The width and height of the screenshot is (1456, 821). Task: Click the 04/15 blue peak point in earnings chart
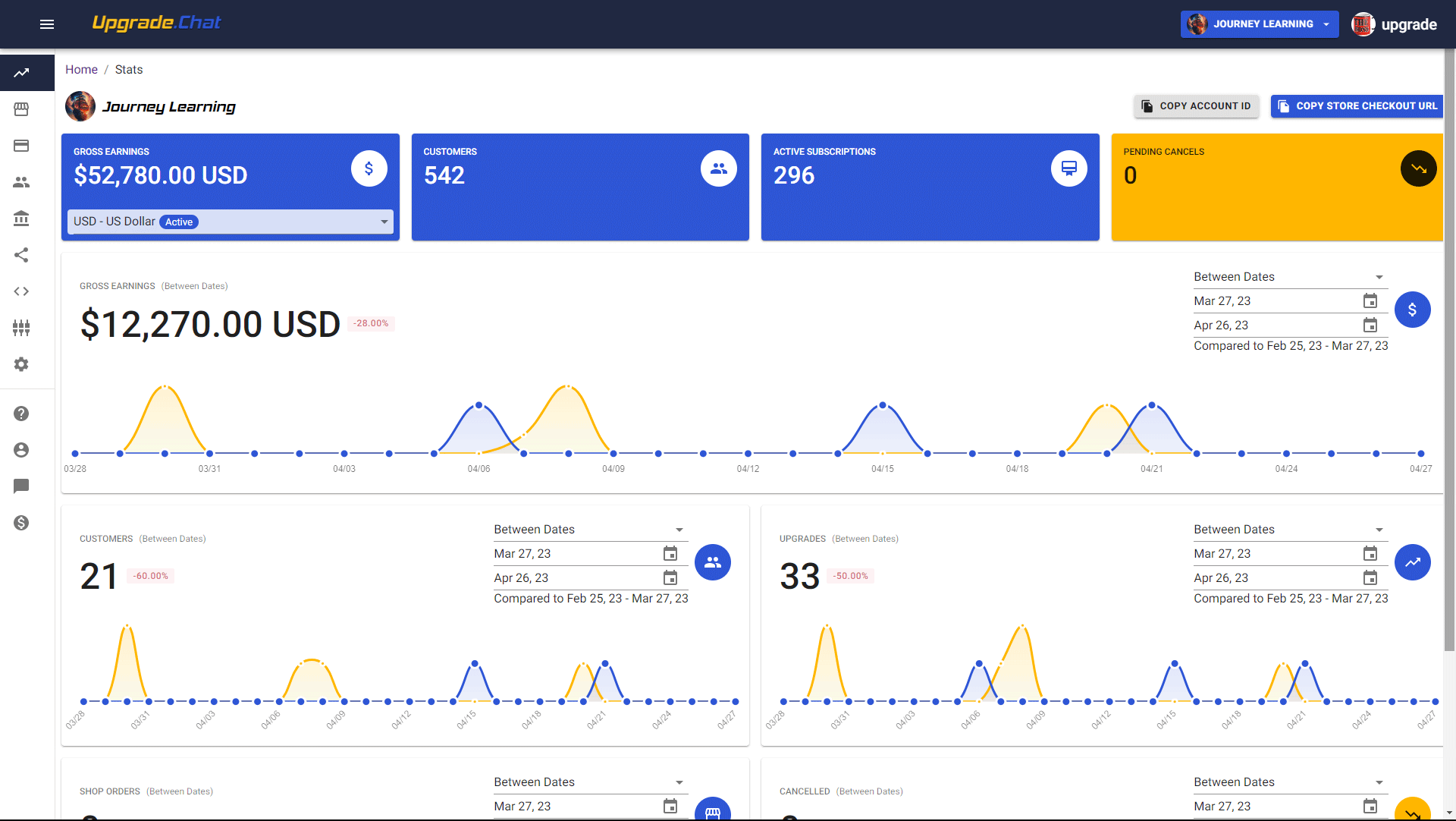click(883, 405)
